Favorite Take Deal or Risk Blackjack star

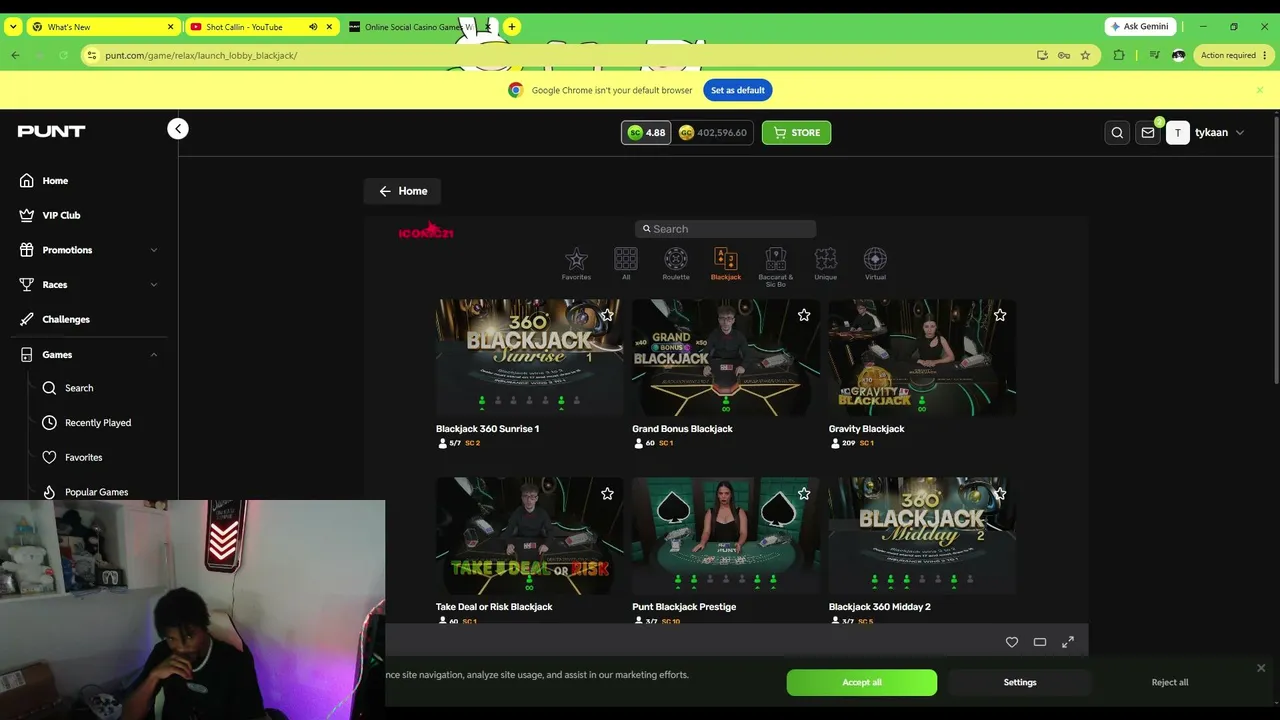click(607, 493)
